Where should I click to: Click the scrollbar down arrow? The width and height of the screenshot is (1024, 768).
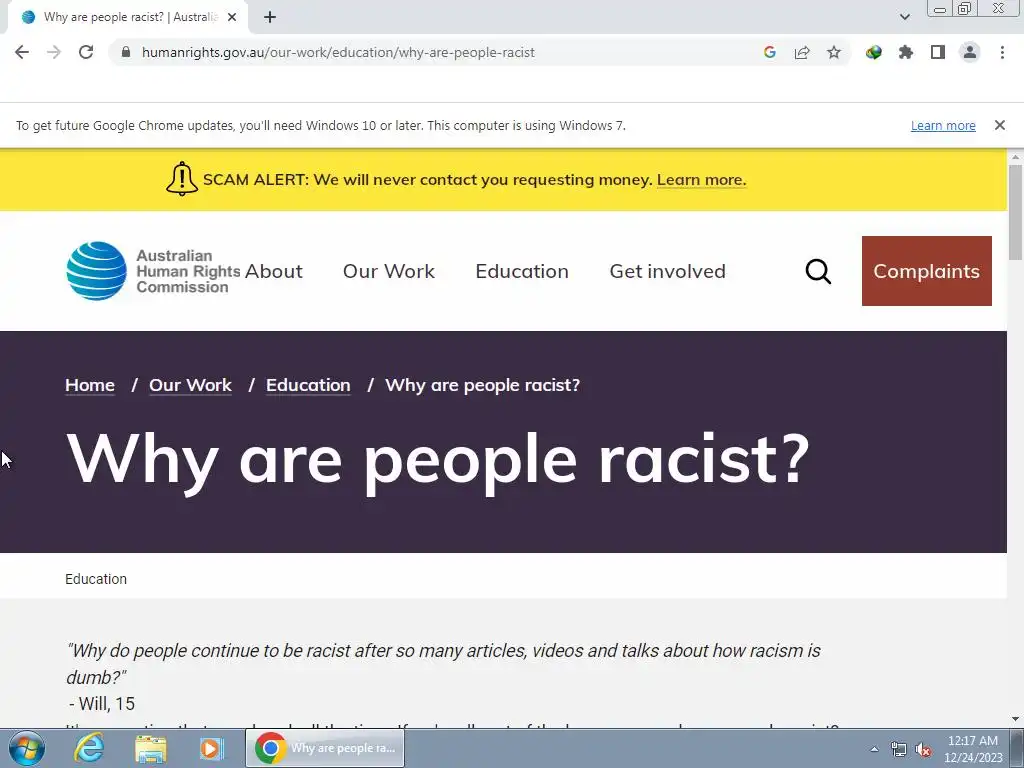1016,719
